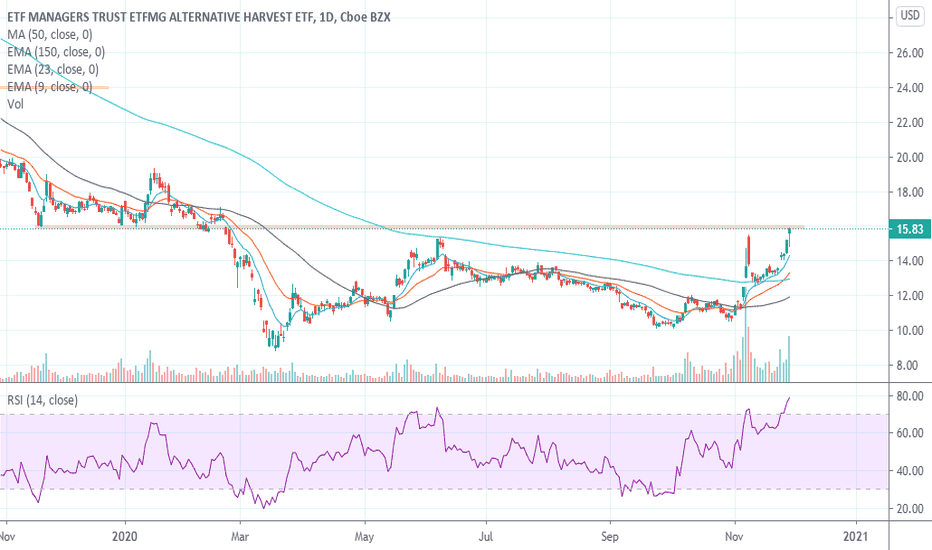Screen dimensions: 932x550
Task: Click the 18.00 price axis label
Action: [x=910, y=192]
